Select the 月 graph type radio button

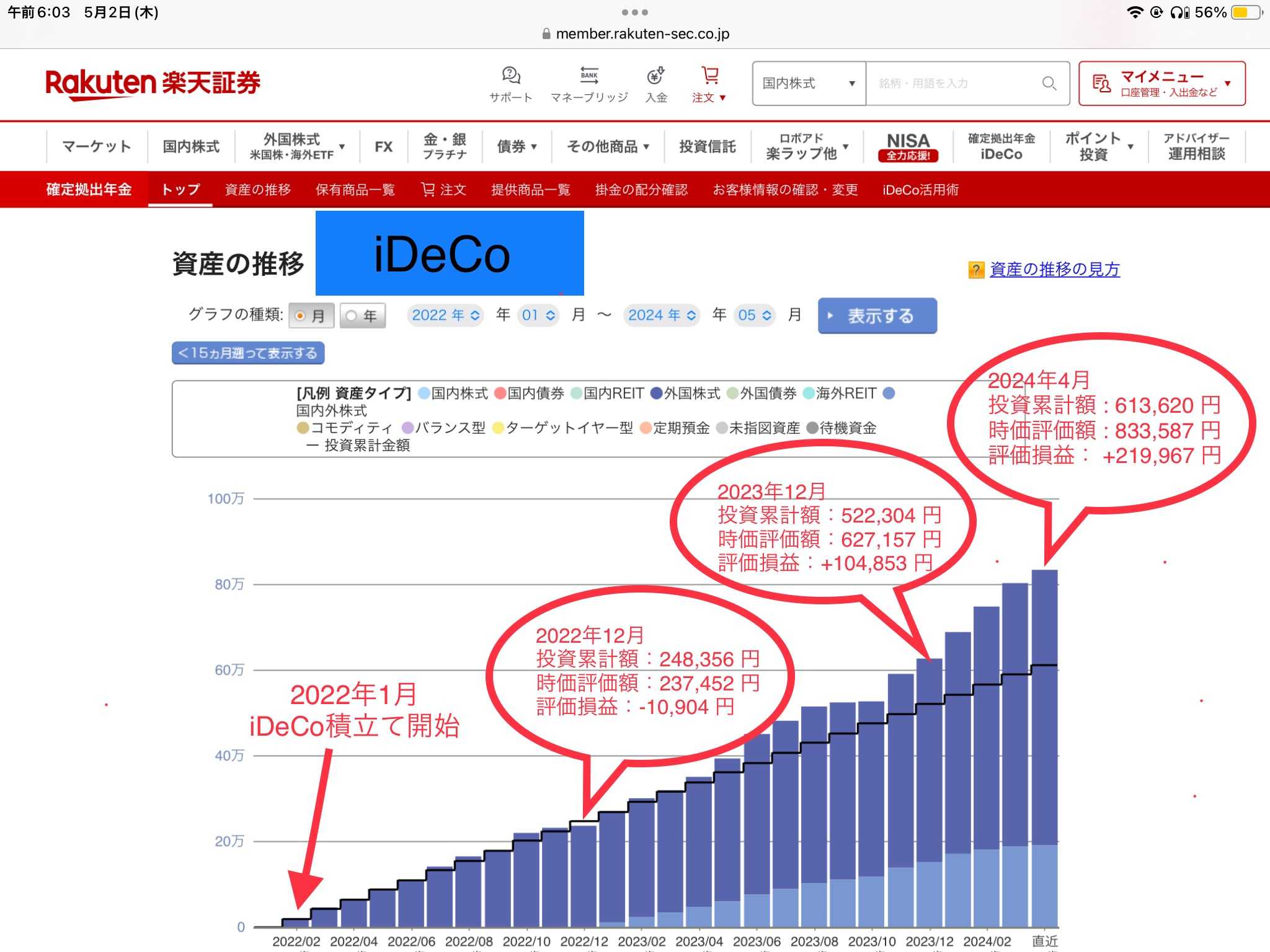click(x=301, y=316)
